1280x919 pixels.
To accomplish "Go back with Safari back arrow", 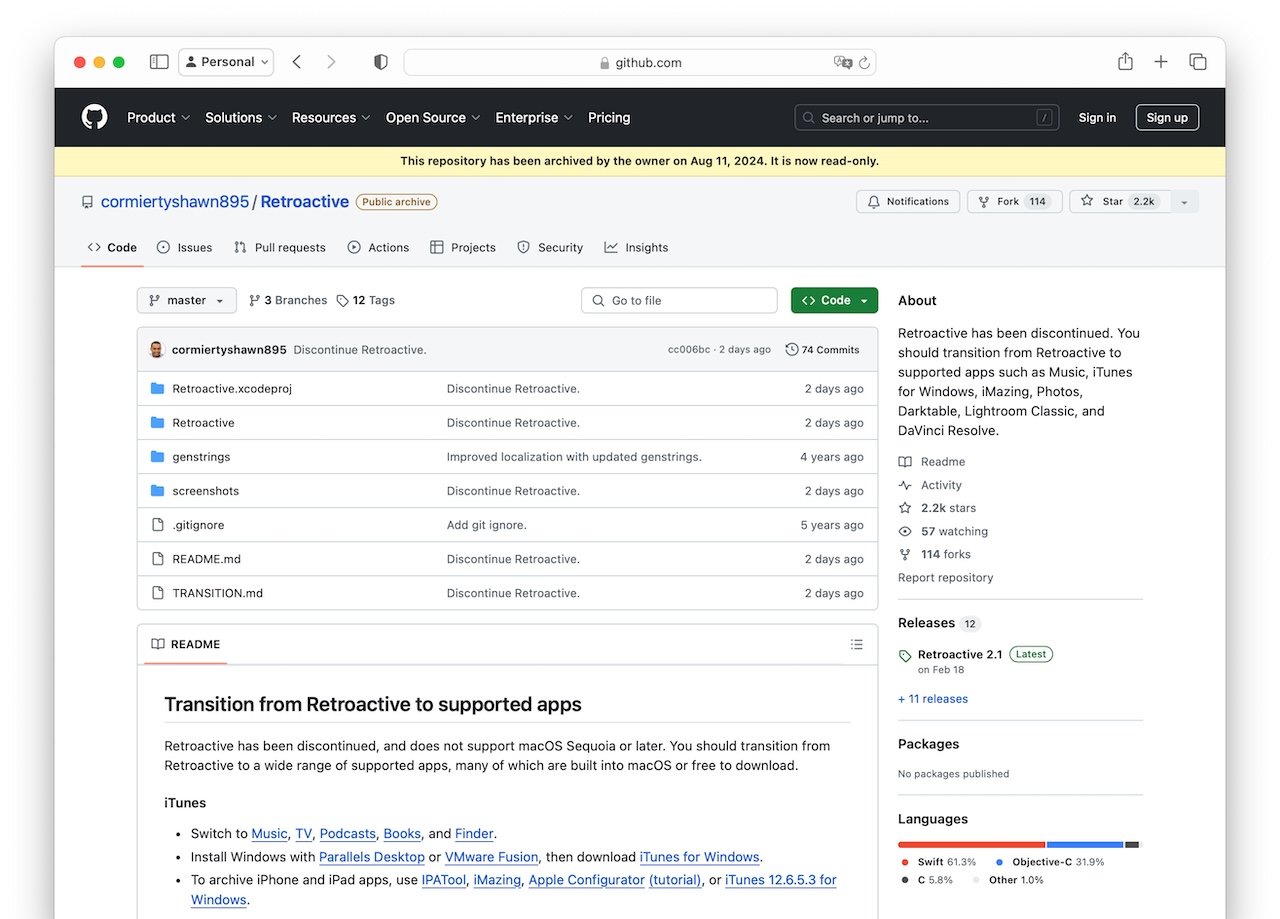I will tap(297, 62).
